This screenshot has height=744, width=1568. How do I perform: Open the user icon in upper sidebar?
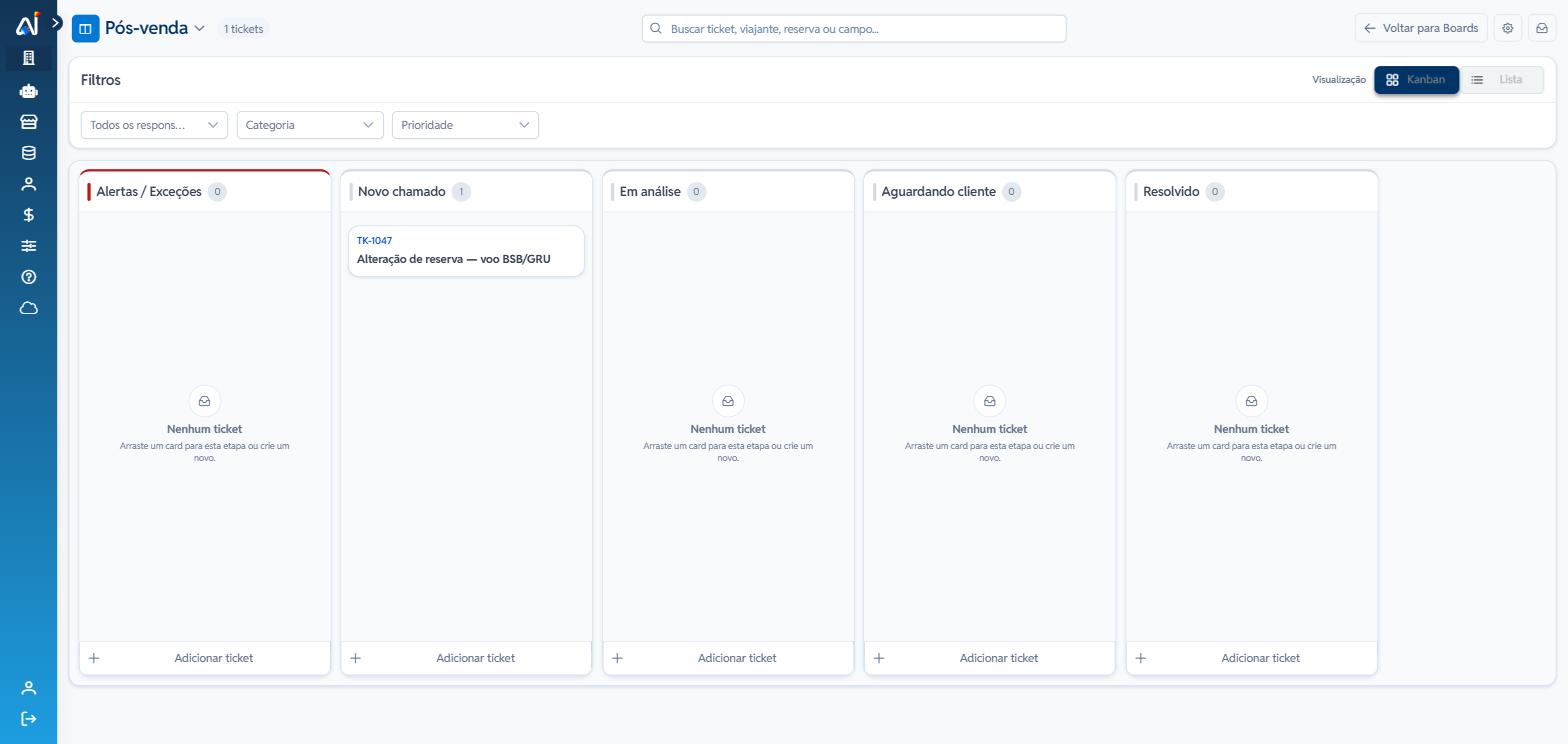point(28,184)
